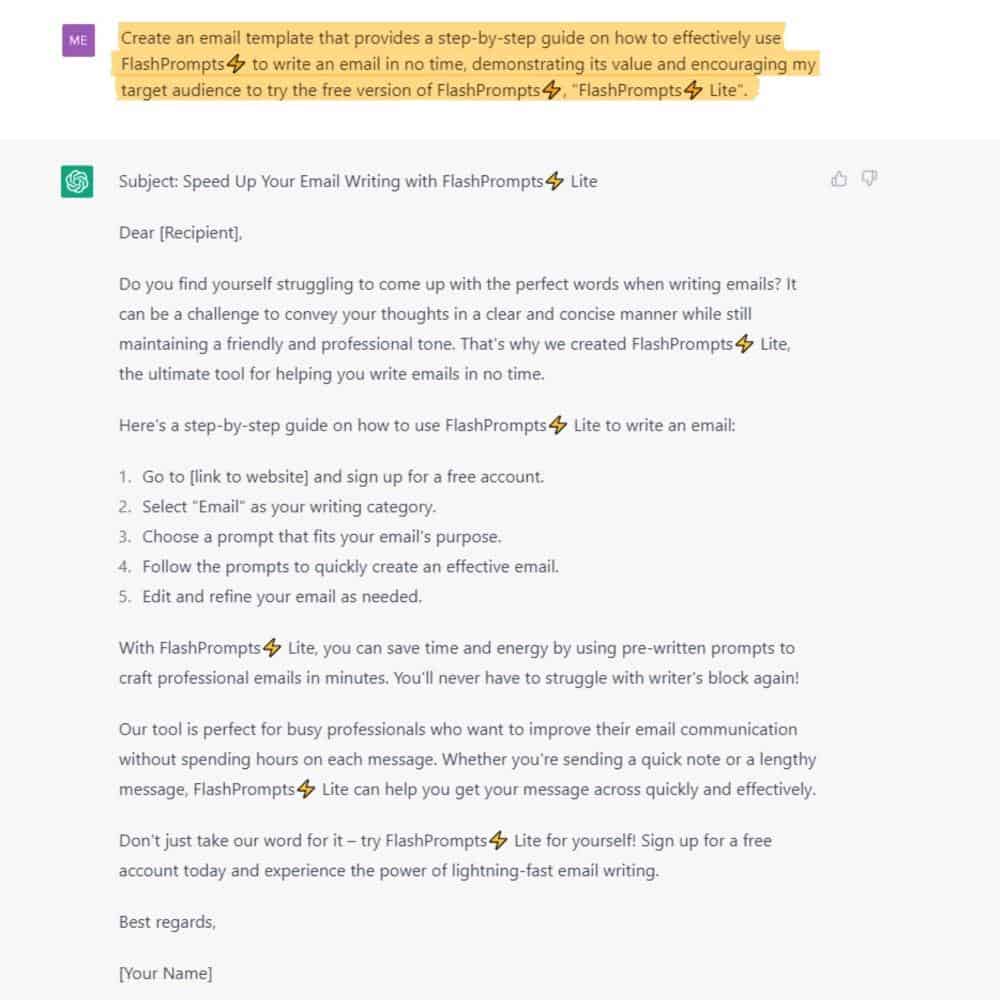1000x1000 pixels.
Task: Click the lightning bolt after 'Here's a step-by-step guide on how to use FlashPrompts'
Action: click(x=558, y=425)
